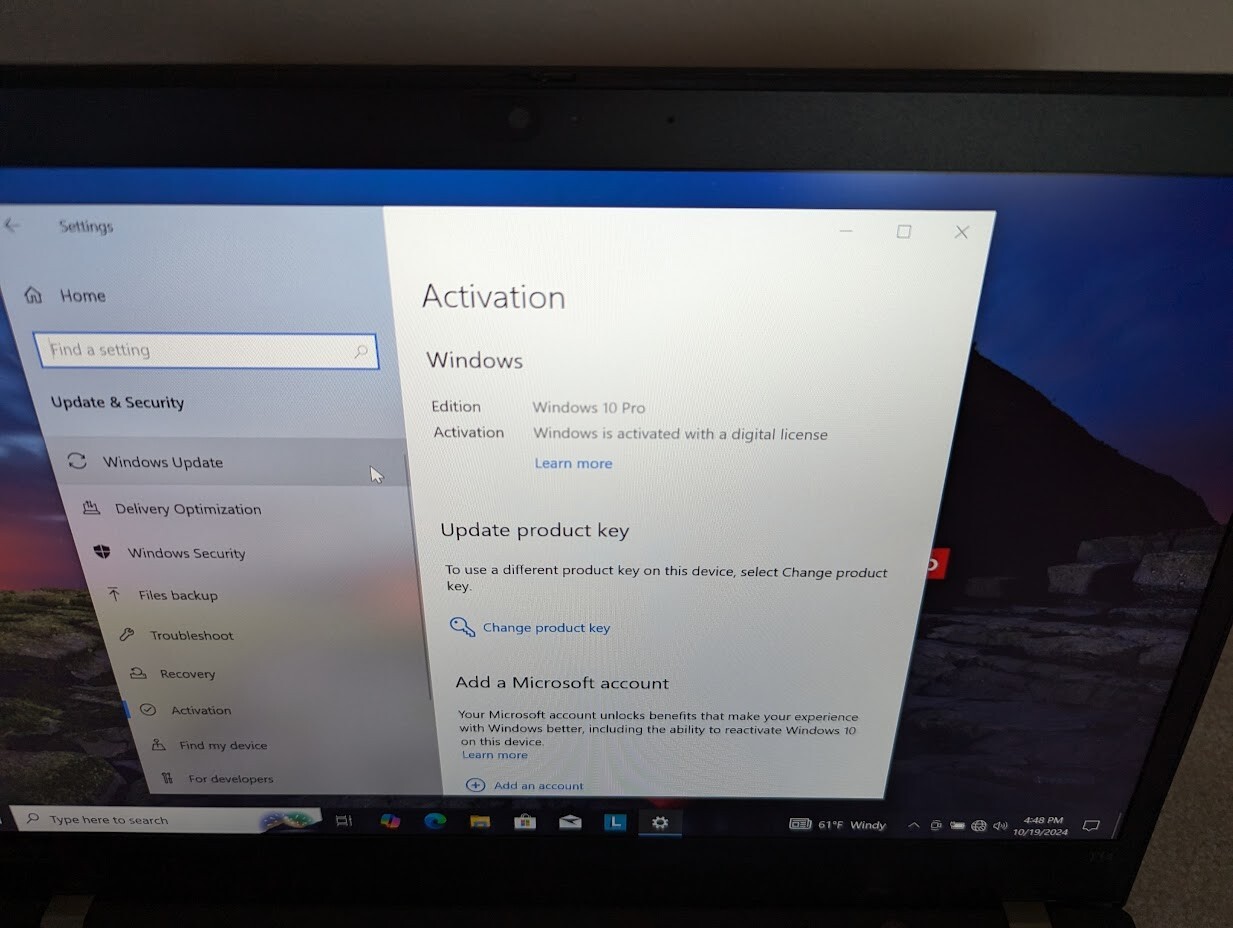Open the notification center icon

[x=1091, y=826]
